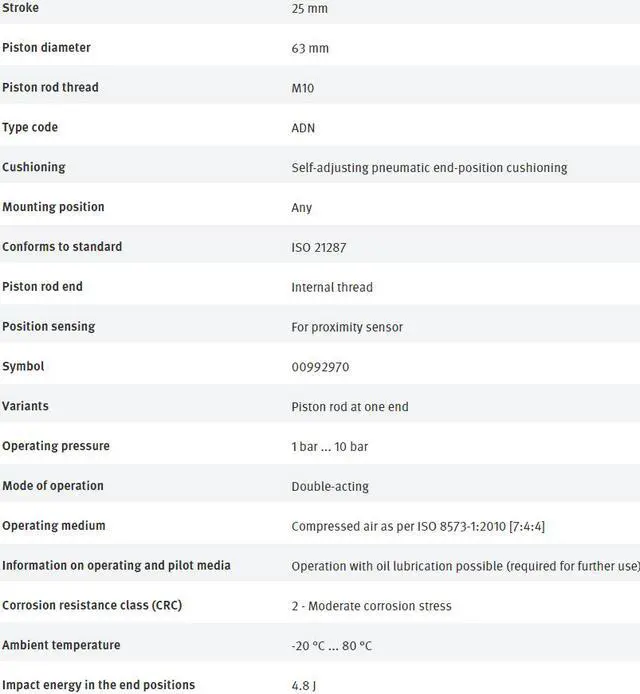Click the symbol number 00992970
Screen dimensions: 640x694
[x=320, y=367]
